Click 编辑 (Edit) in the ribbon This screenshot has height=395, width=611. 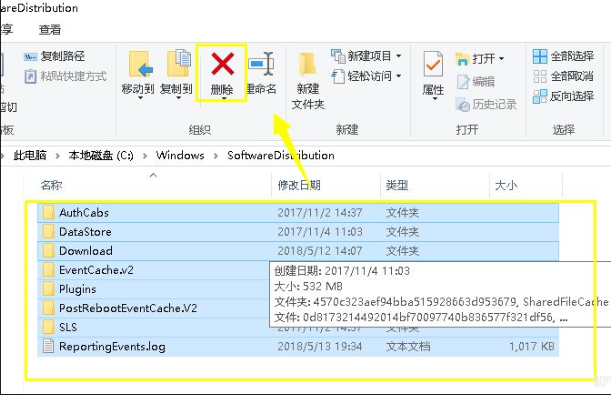coord(475,81)
